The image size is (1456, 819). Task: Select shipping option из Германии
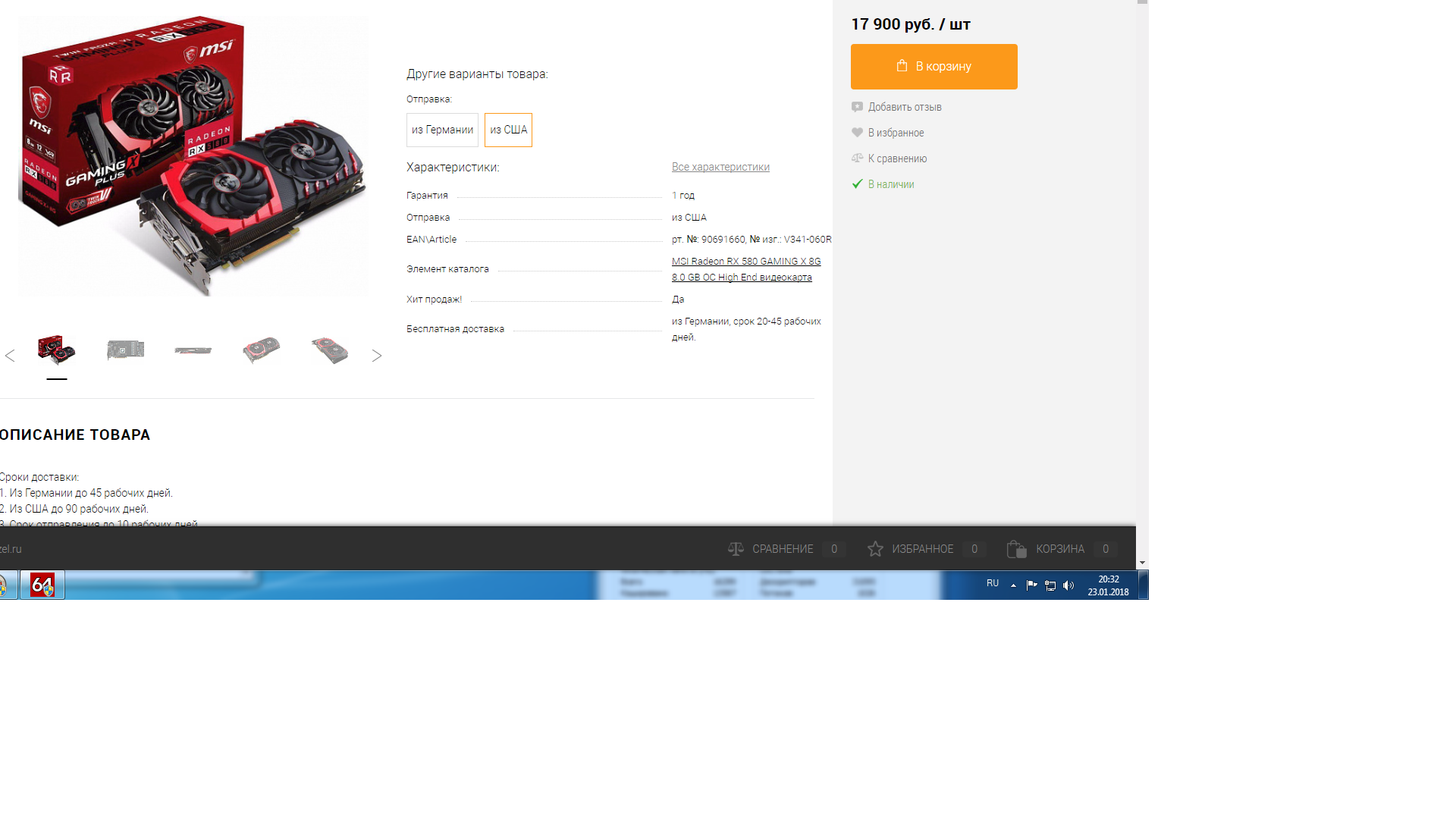coord(442,130)
